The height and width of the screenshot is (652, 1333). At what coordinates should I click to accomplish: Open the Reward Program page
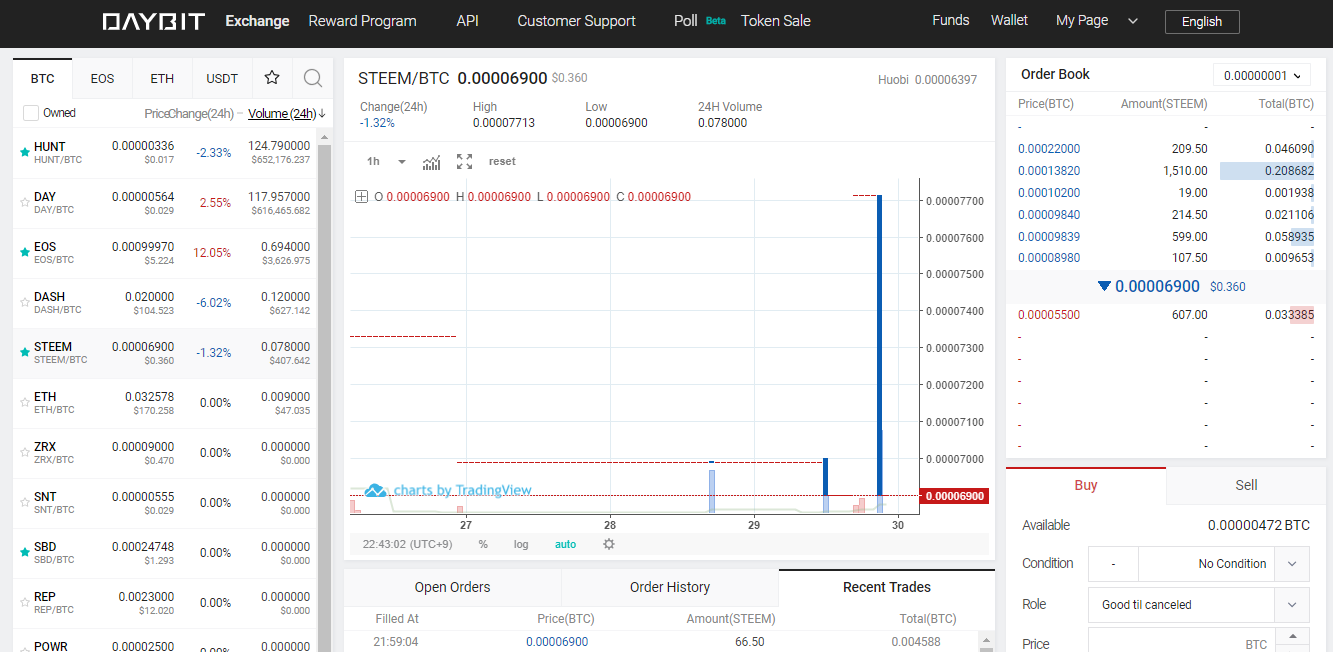tap(362, 21)
